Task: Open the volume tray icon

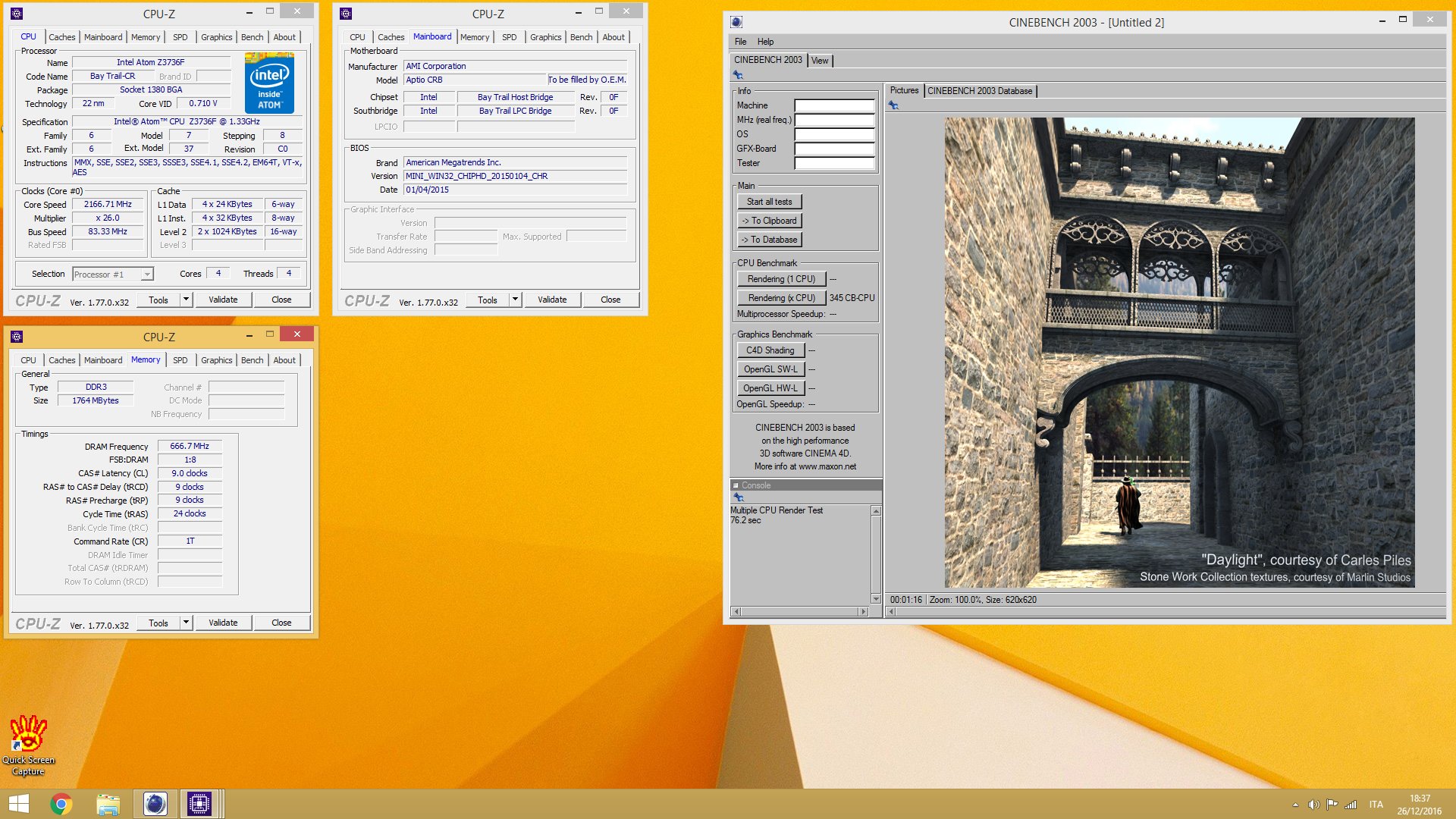Action: 1313,805
